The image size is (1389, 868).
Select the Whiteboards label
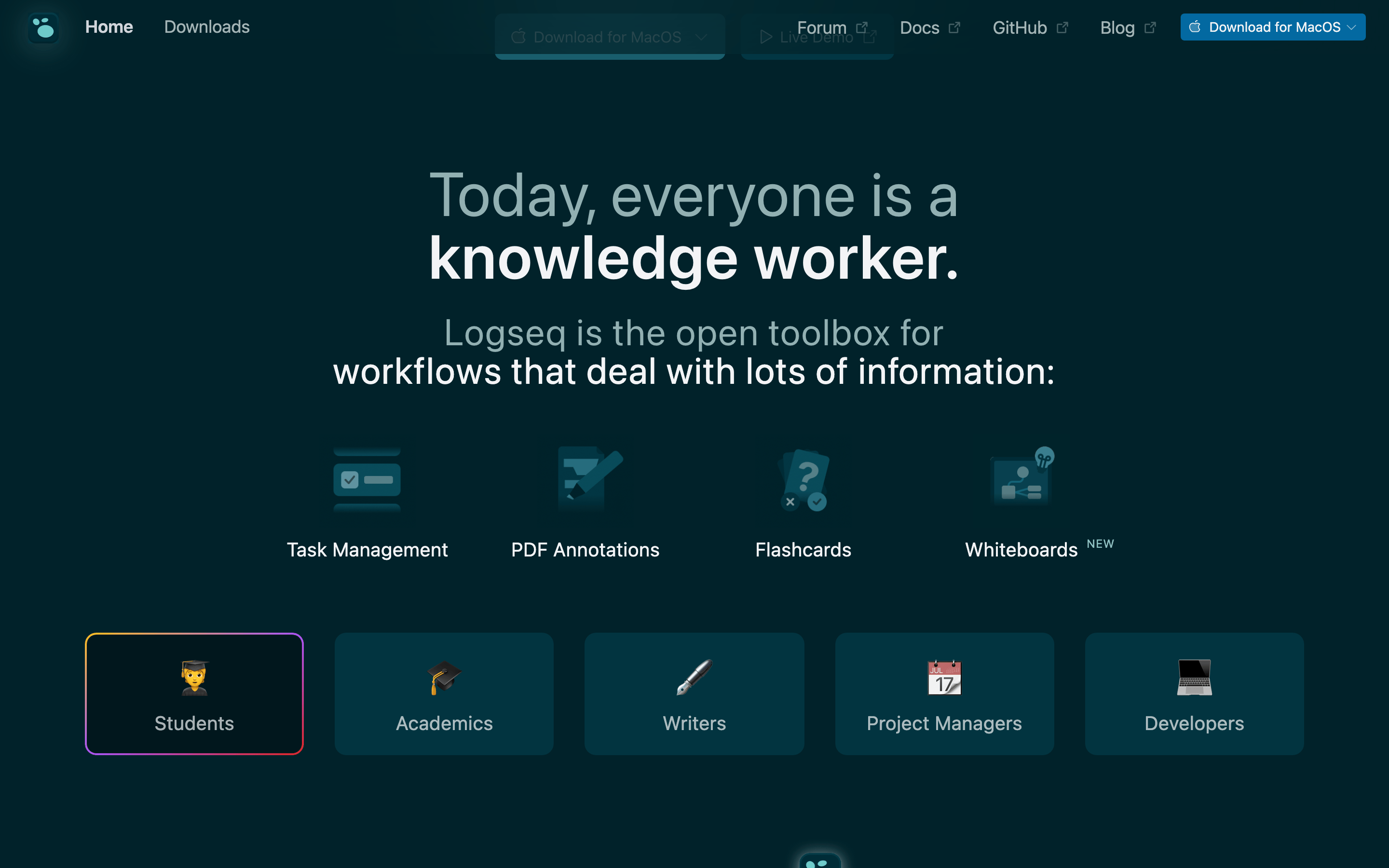click(1021, 550)
